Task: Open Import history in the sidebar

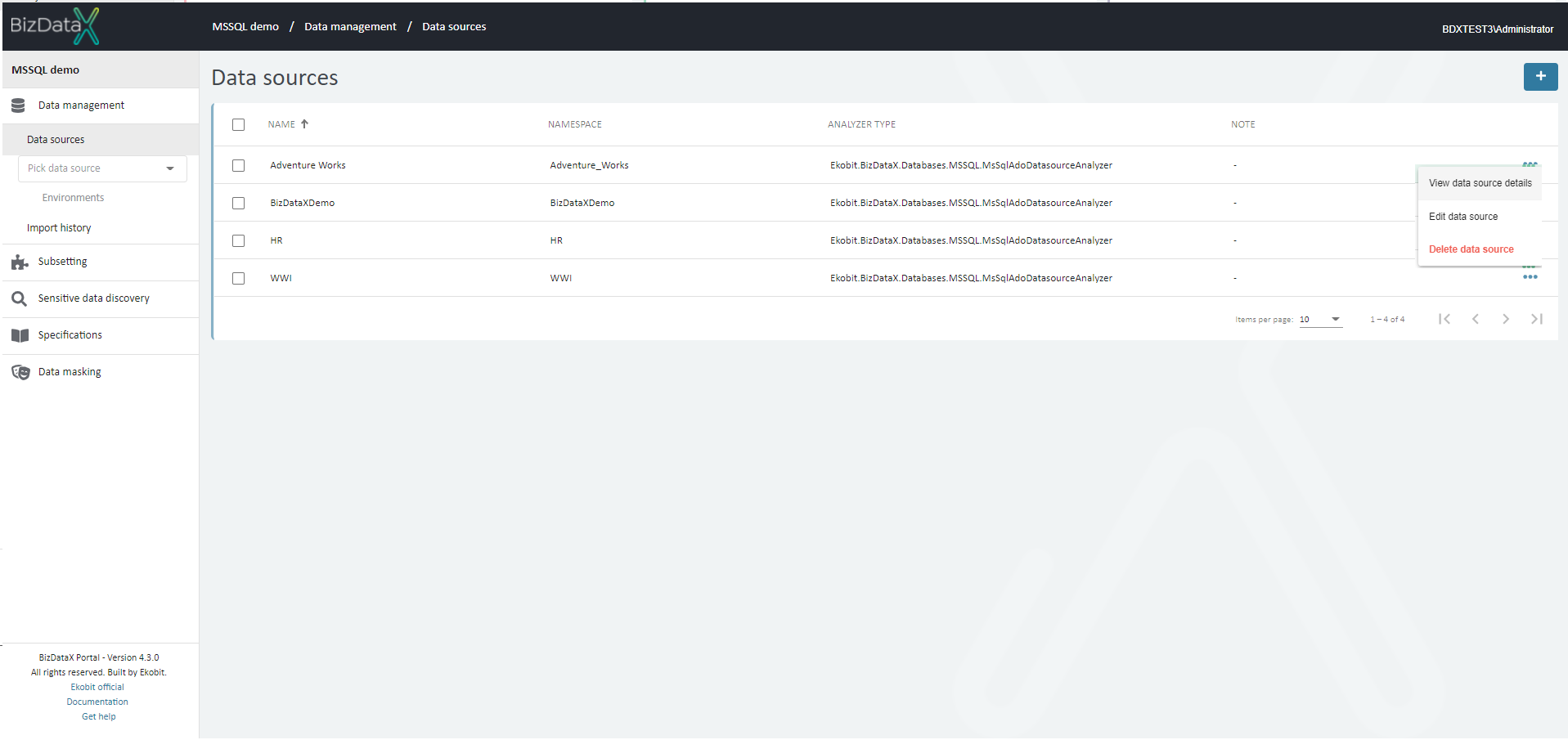Action: [59, 228]
